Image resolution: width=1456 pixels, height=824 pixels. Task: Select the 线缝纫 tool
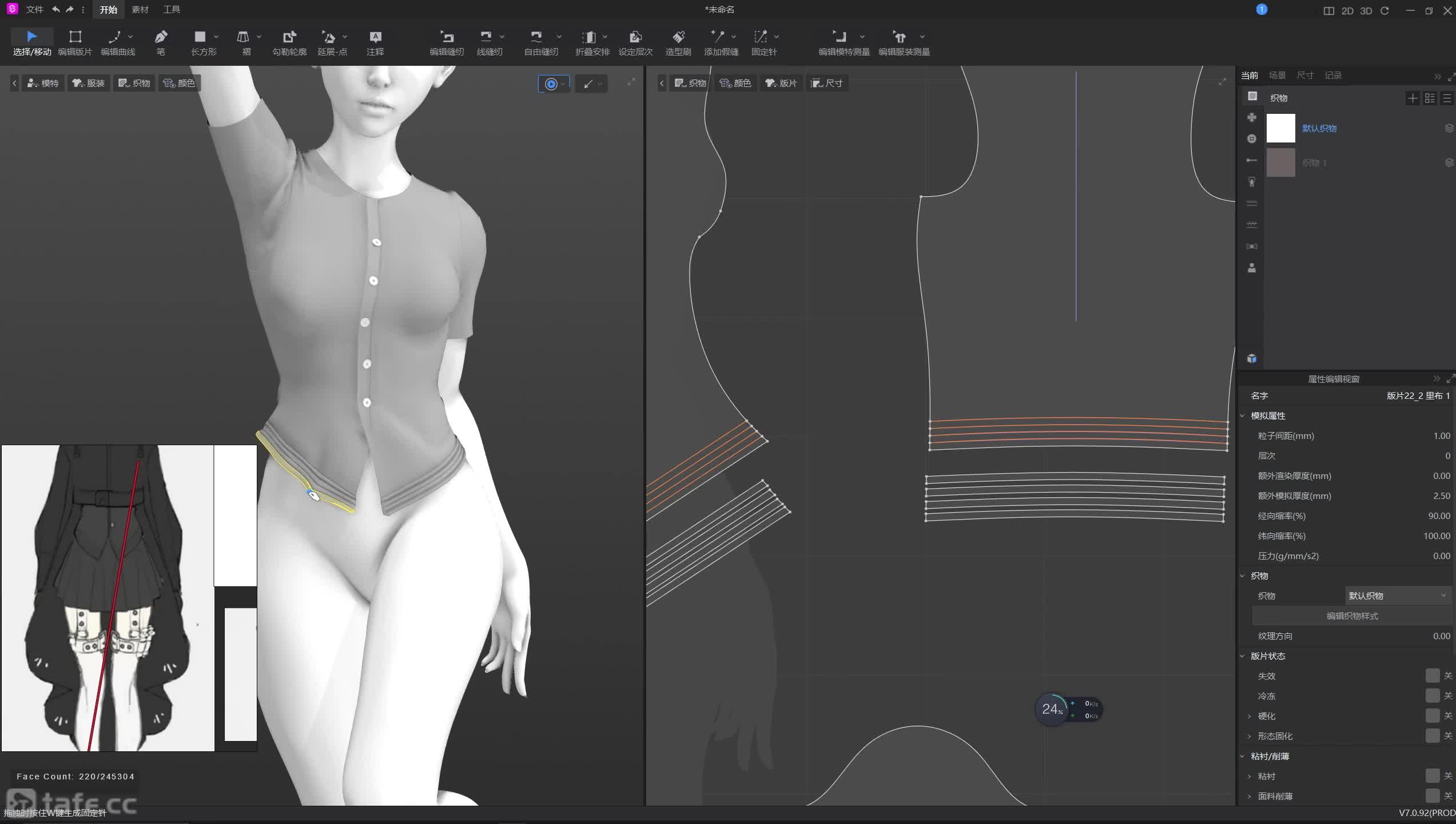(490, 43)
